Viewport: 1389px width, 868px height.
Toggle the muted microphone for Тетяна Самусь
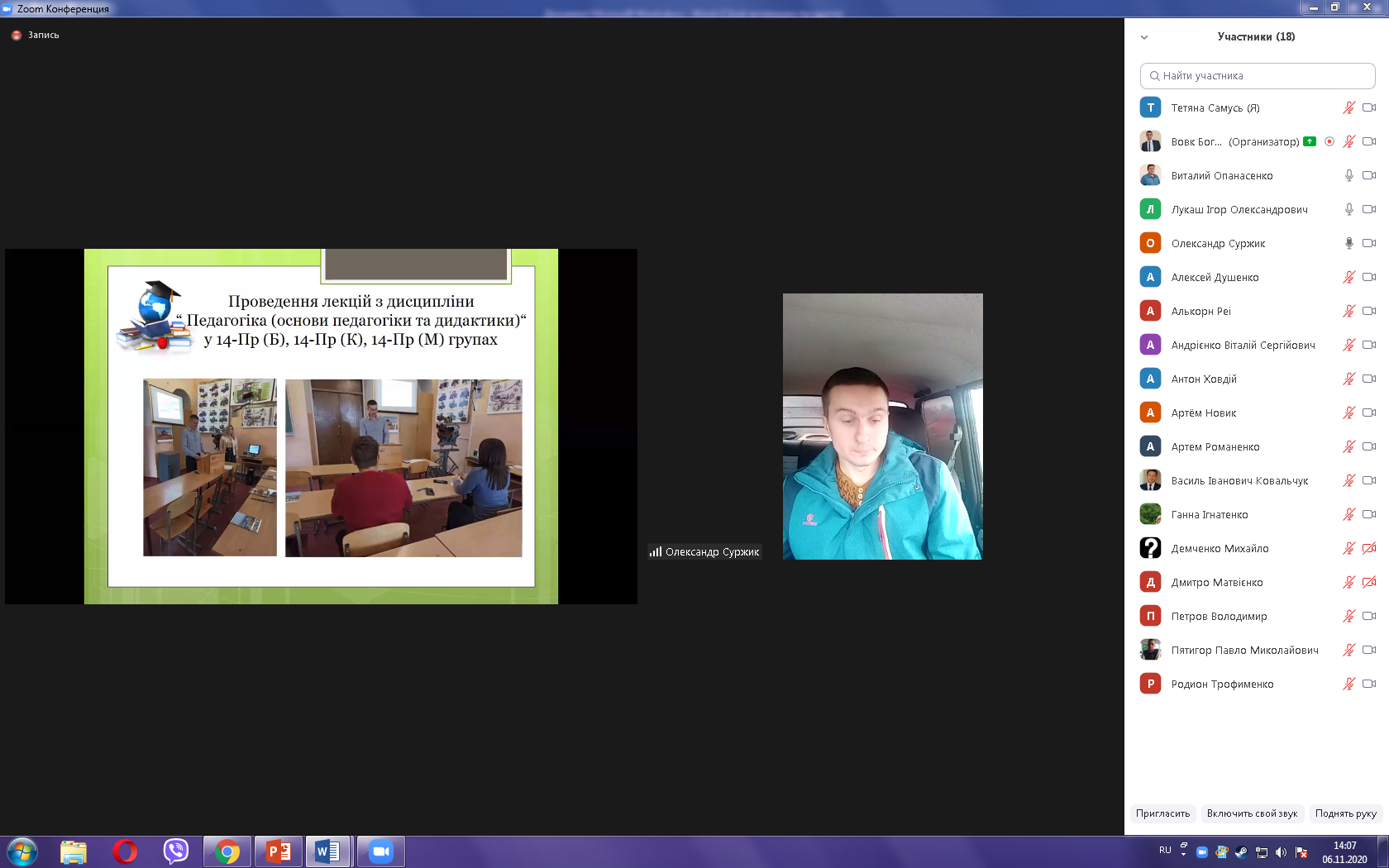pos(1348,107)
